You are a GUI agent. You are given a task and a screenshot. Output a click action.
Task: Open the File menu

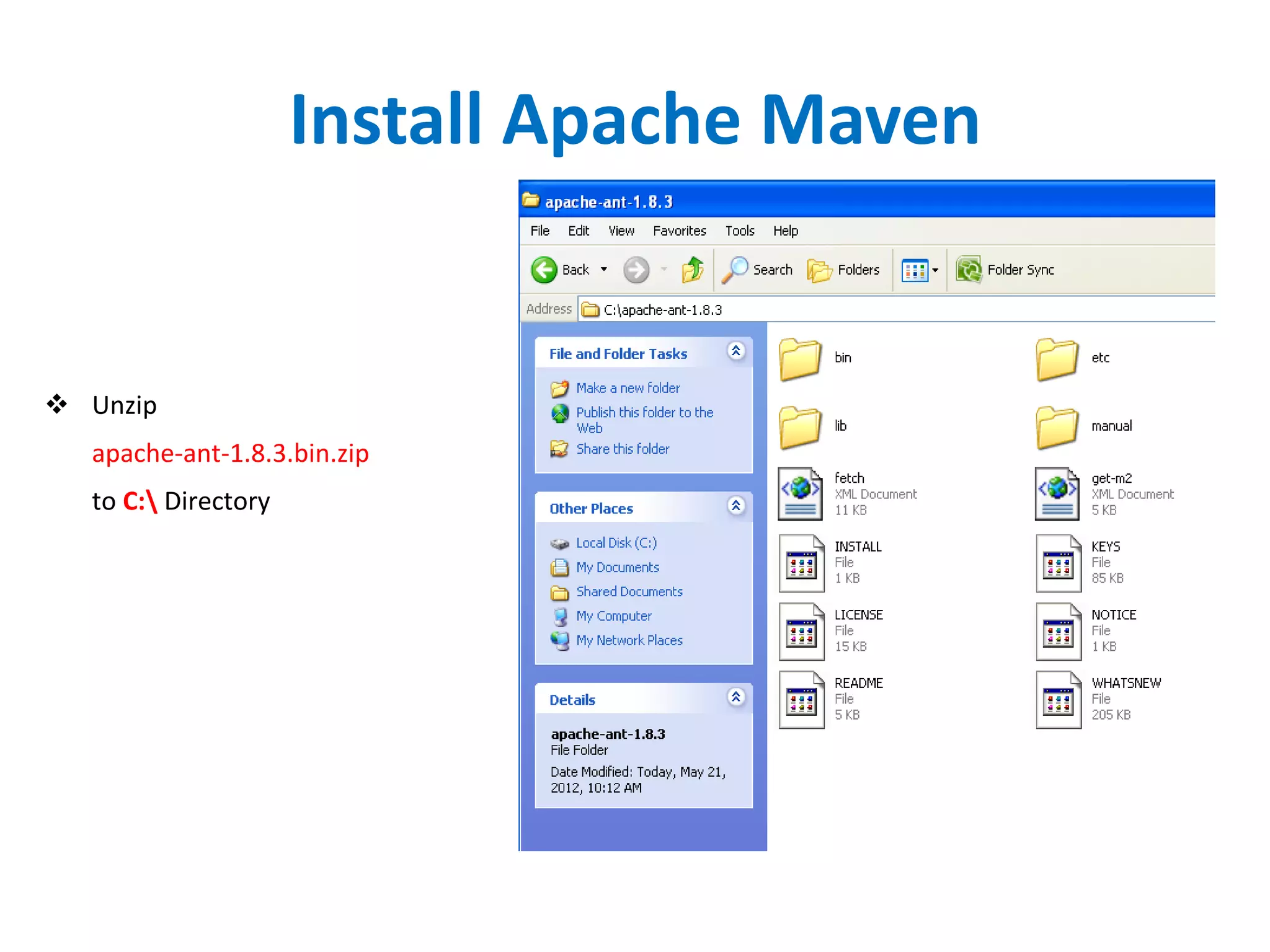540,231
